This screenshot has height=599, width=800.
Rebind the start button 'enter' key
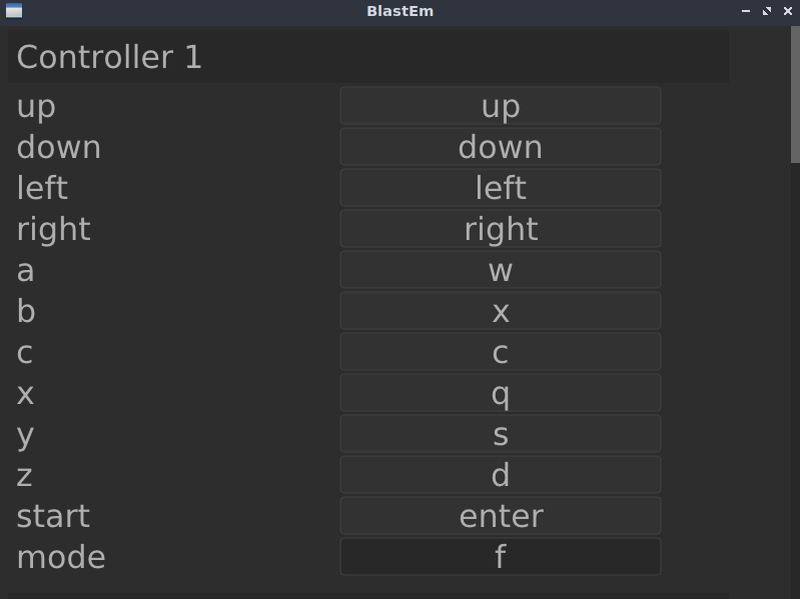click(500, 516)
